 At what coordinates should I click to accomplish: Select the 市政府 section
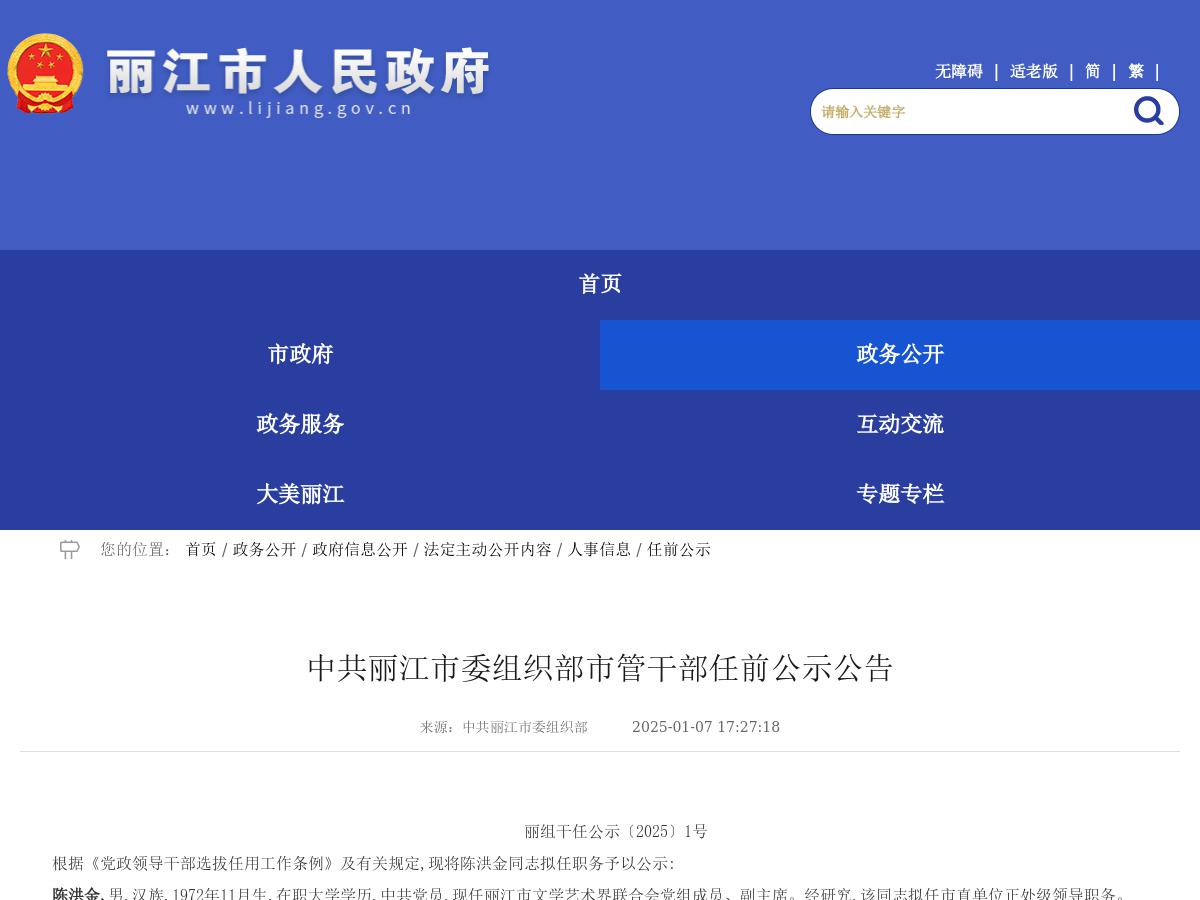(x=300, y=354)
